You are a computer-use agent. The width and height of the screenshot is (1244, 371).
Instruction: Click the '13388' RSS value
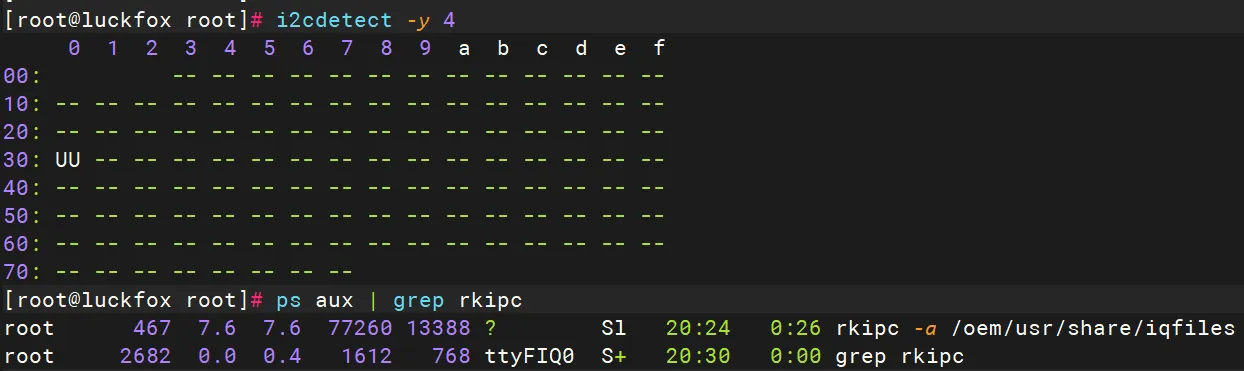coord(438,327)
